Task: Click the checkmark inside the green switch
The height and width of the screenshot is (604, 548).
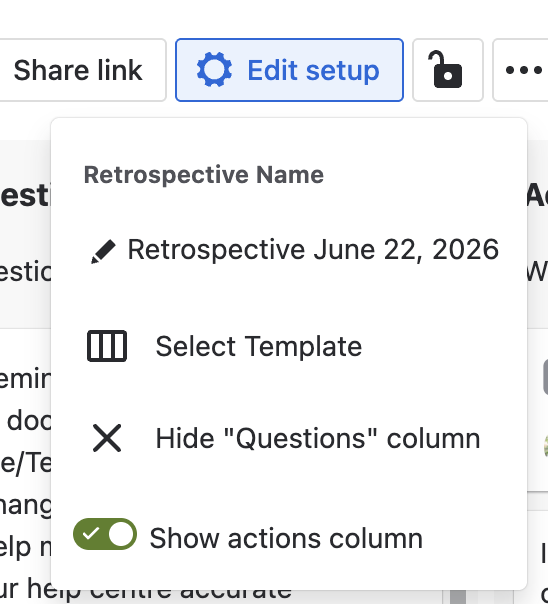Action: (x=90, y=534)
